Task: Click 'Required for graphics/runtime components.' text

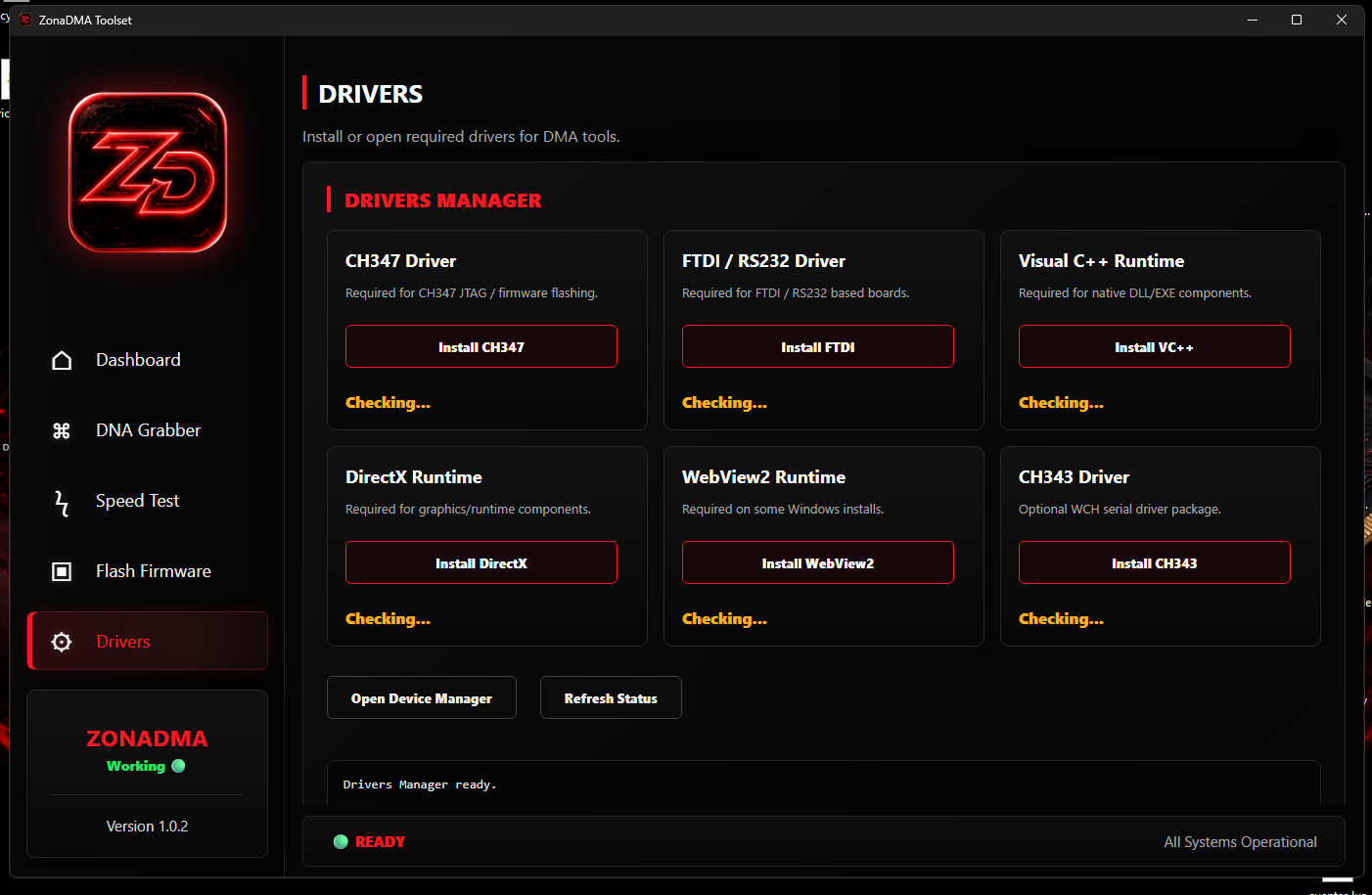Action: click(468, 510)
